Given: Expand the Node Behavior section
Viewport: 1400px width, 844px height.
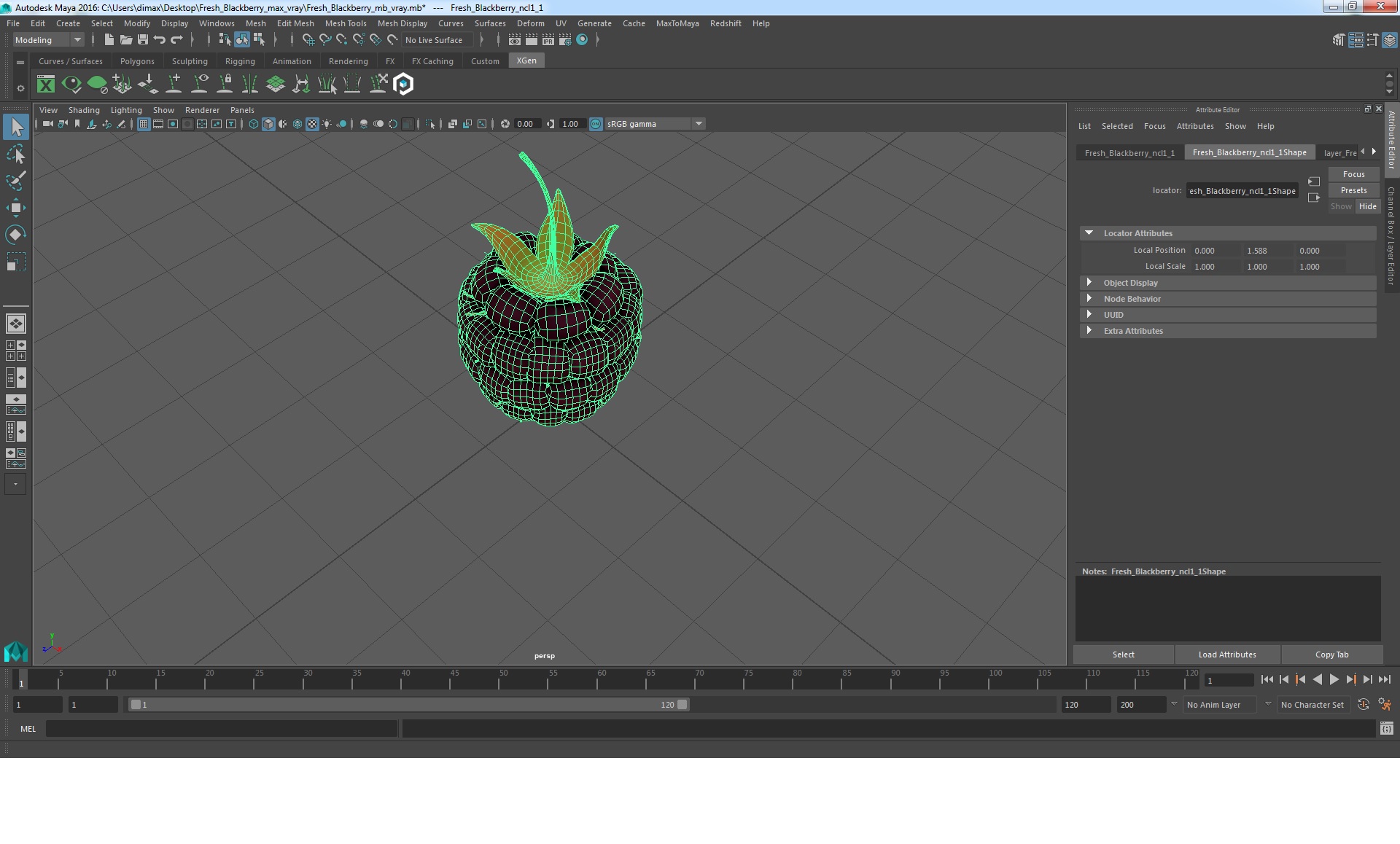Looking at the screenshot, I should point(1089,299).
